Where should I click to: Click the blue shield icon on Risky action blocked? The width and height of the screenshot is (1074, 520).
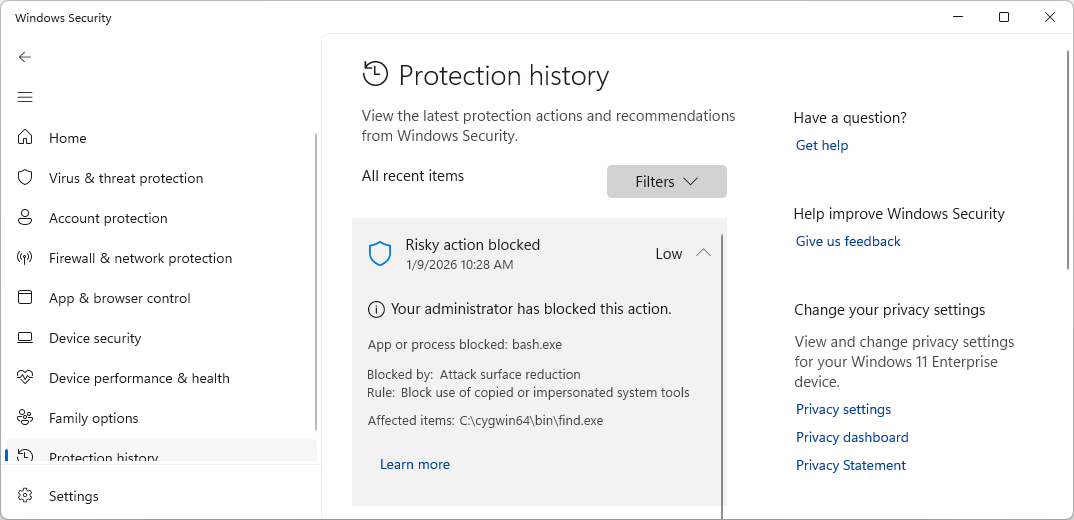point(379,254)
